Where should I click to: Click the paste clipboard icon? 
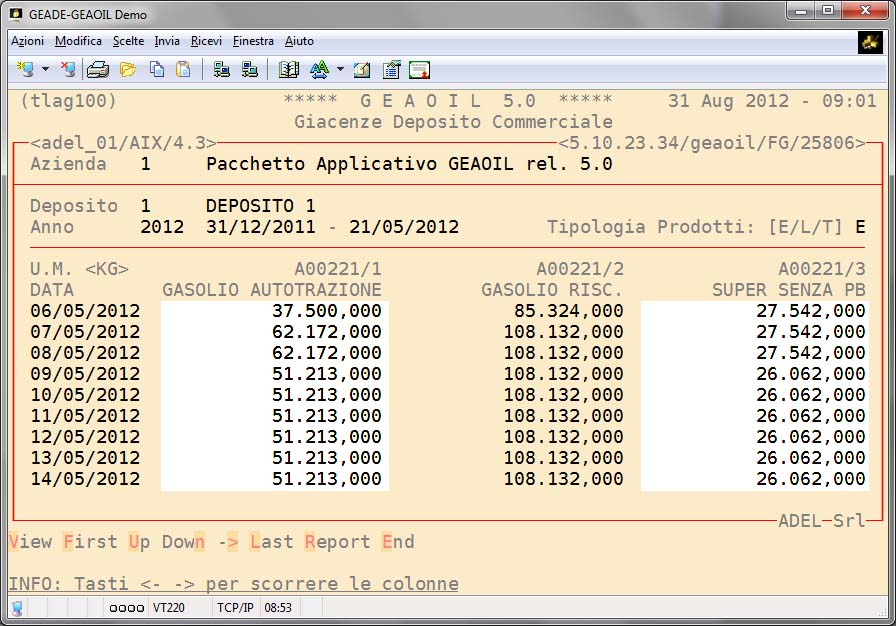(183, 70)
